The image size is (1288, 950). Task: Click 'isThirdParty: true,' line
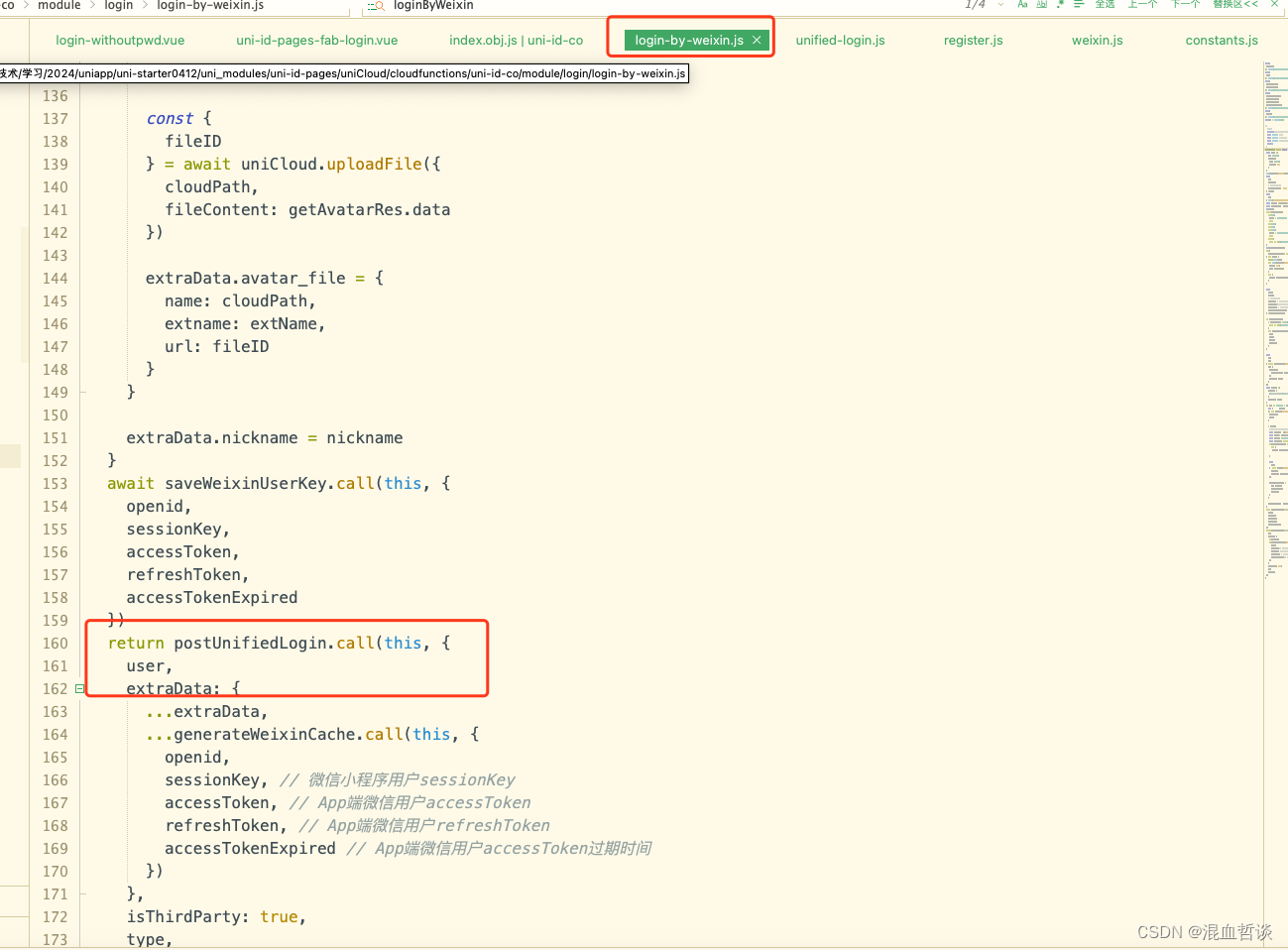coord(216,917)
